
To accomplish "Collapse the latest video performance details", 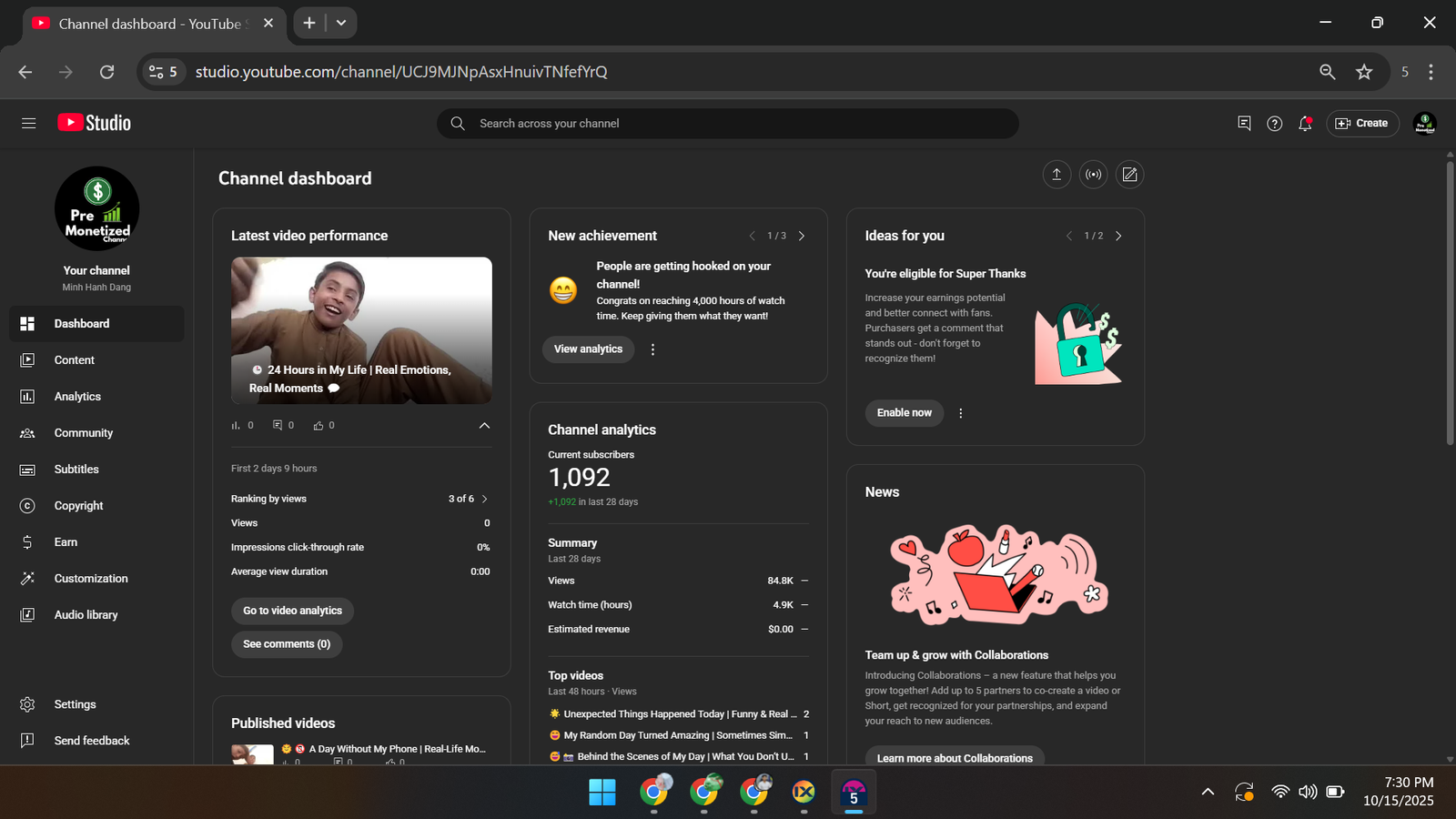I will [484, 425].
